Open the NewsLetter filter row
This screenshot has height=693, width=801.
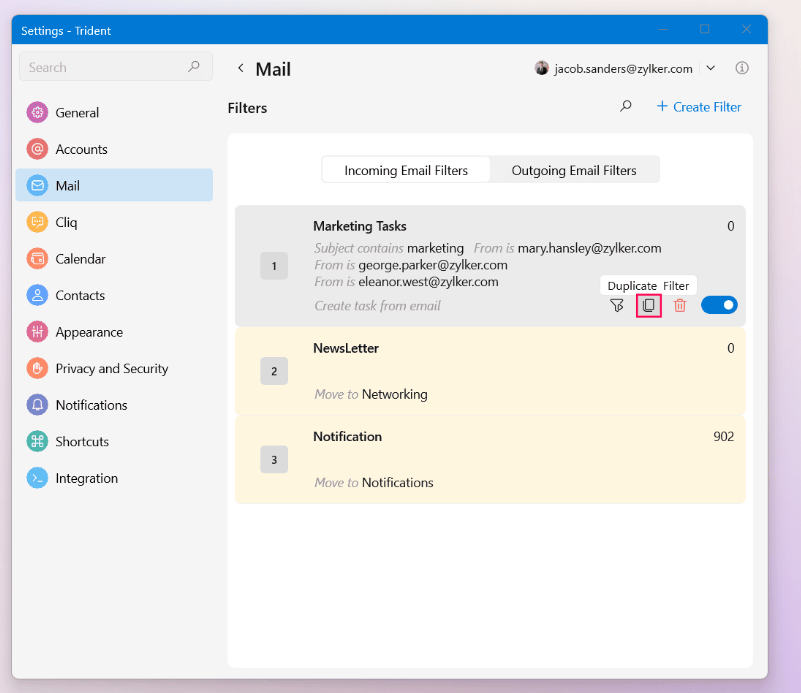(490, 371)
